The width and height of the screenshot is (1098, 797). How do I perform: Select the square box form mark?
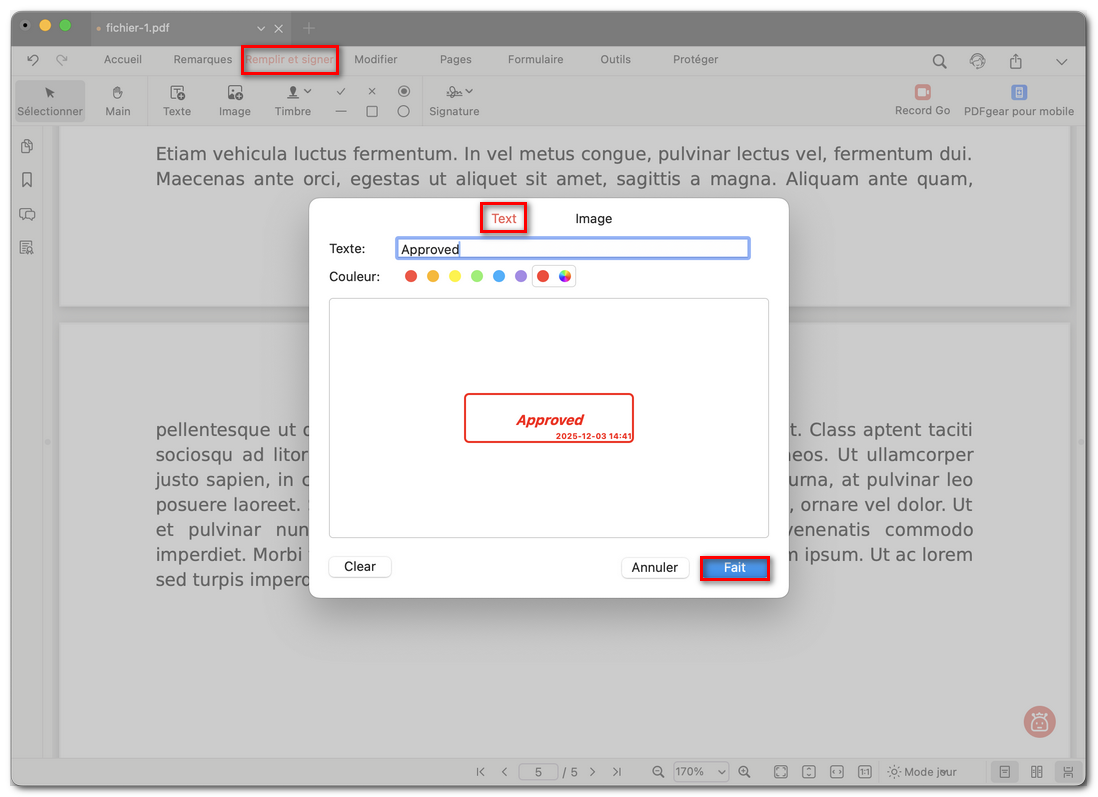(x=372, y=112)
